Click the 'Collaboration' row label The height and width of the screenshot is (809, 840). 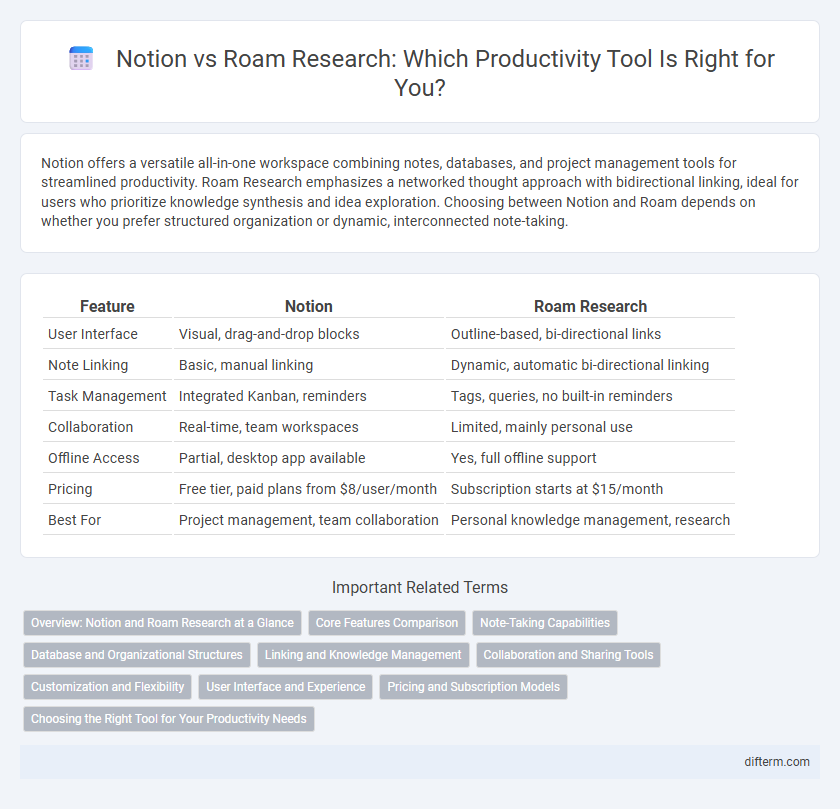91,428
